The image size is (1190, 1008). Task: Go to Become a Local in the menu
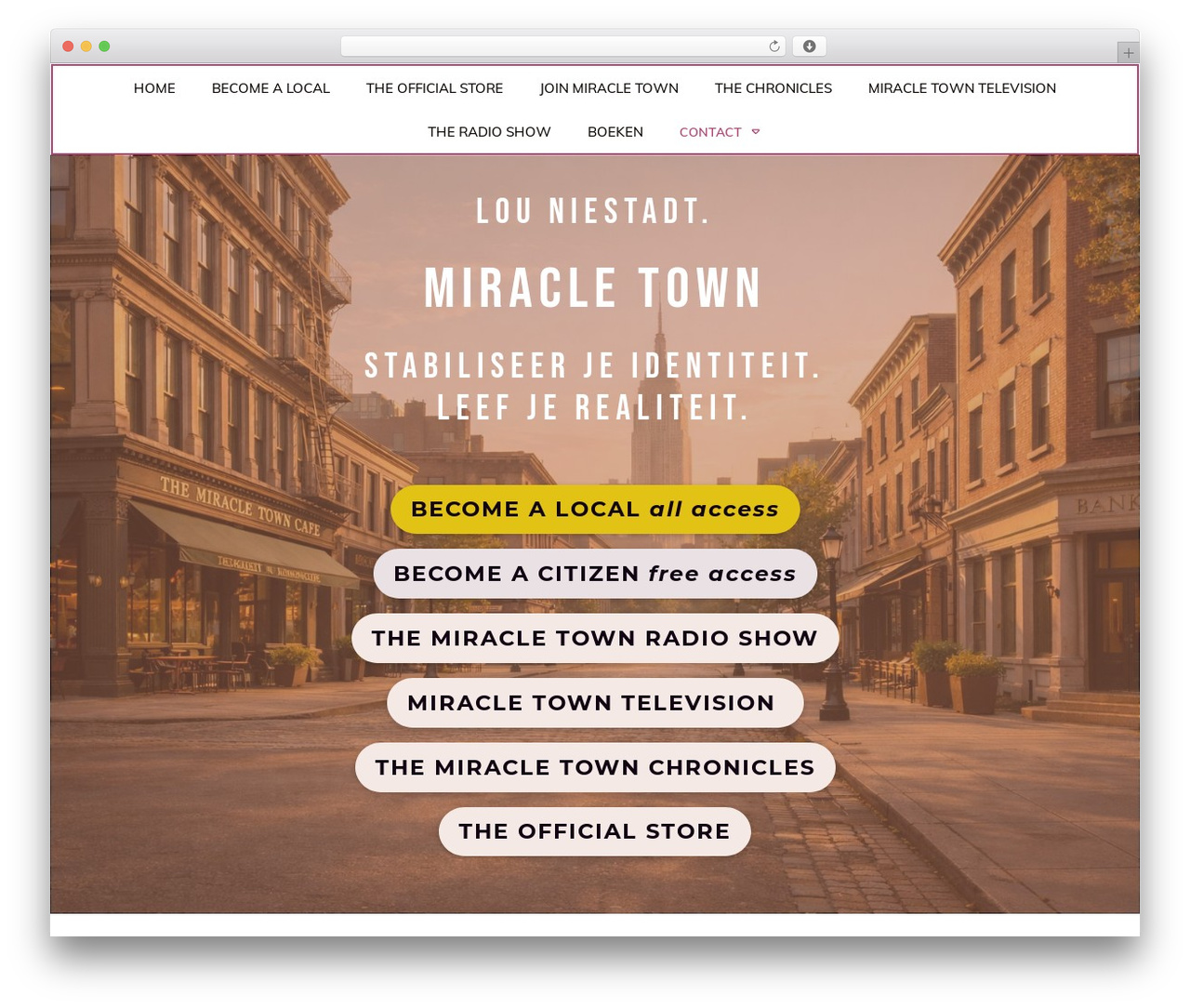[271, 88]
